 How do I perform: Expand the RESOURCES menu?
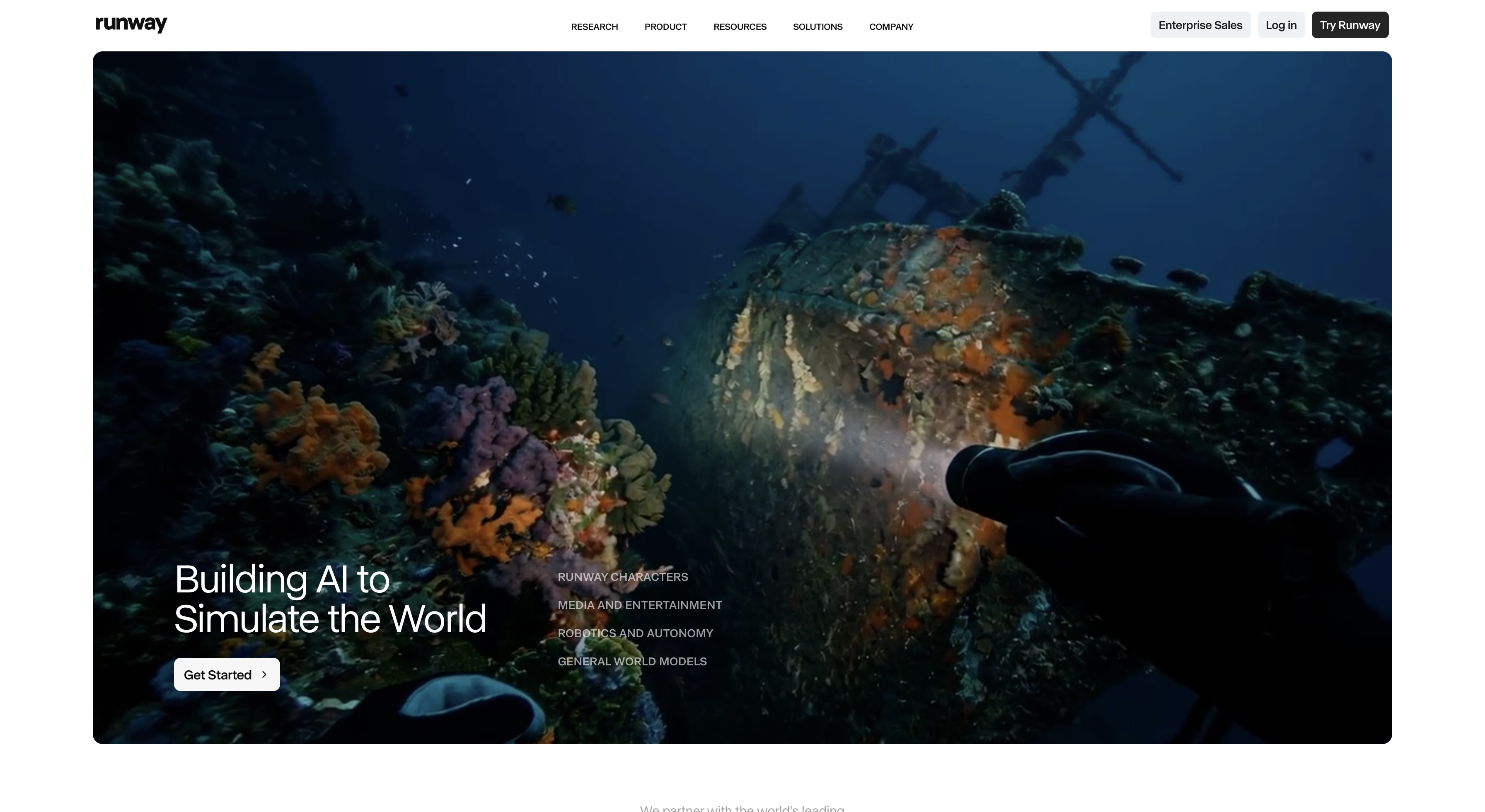pyautogui.click(x=740, y=27)
